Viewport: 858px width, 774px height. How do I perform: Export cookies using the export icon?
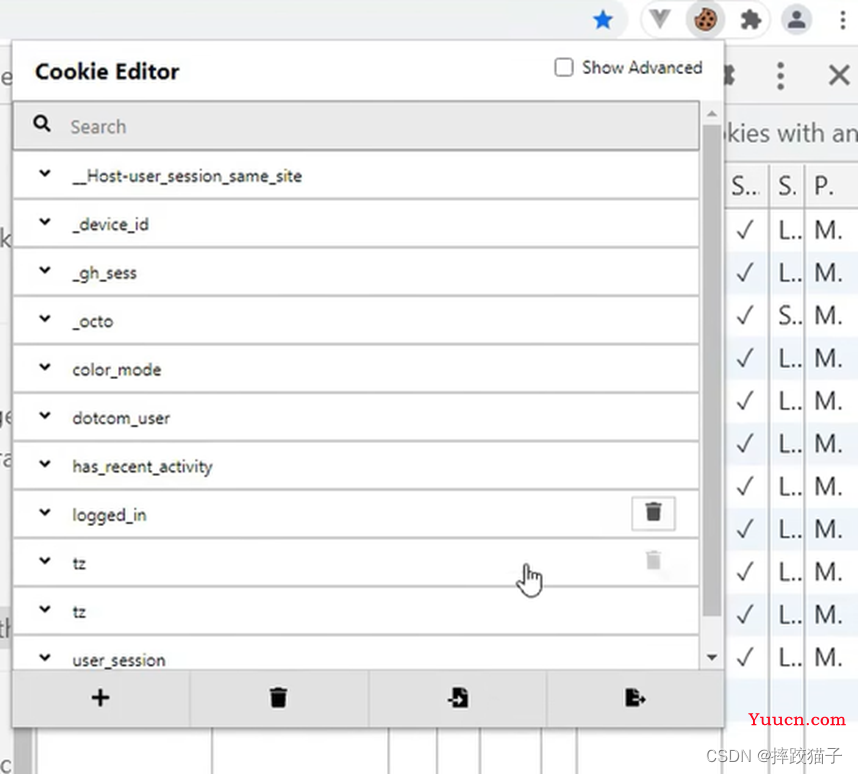635,698
